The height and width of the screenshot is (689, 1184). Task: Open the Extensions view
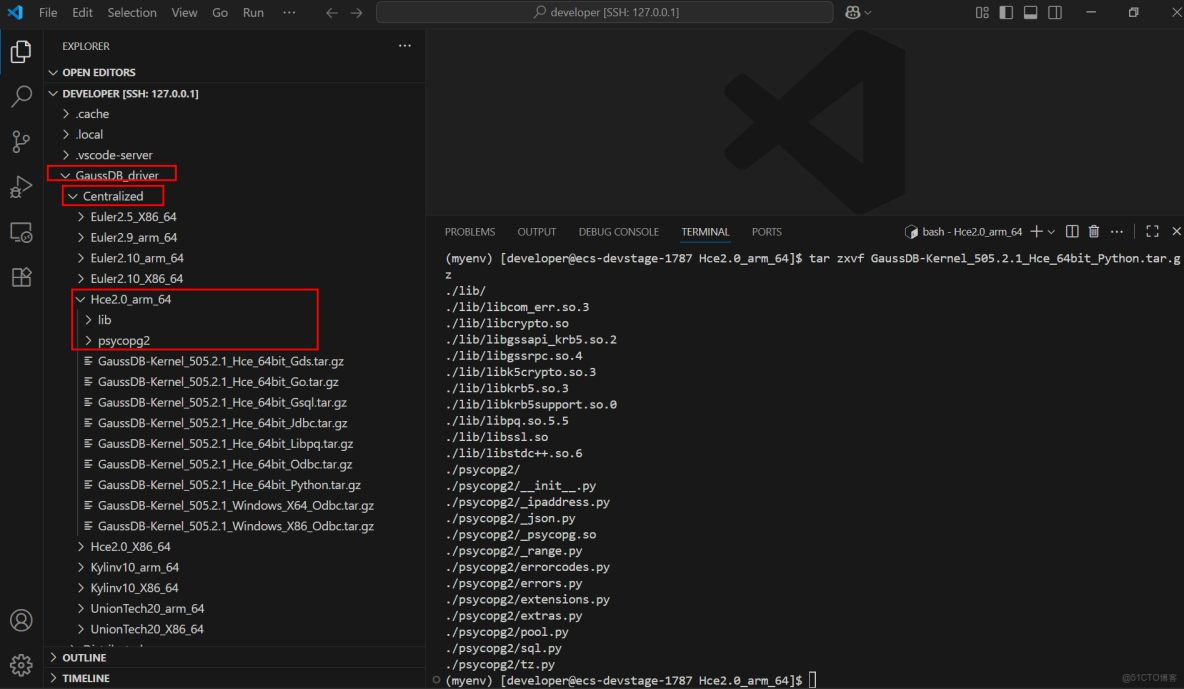click(21, 277)
